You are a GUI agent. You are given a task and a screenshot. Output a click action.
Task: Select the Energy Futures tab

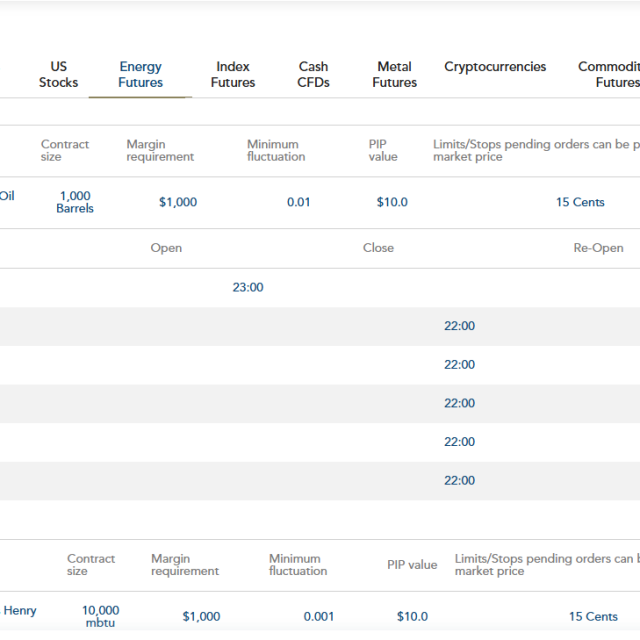(140, 75)
